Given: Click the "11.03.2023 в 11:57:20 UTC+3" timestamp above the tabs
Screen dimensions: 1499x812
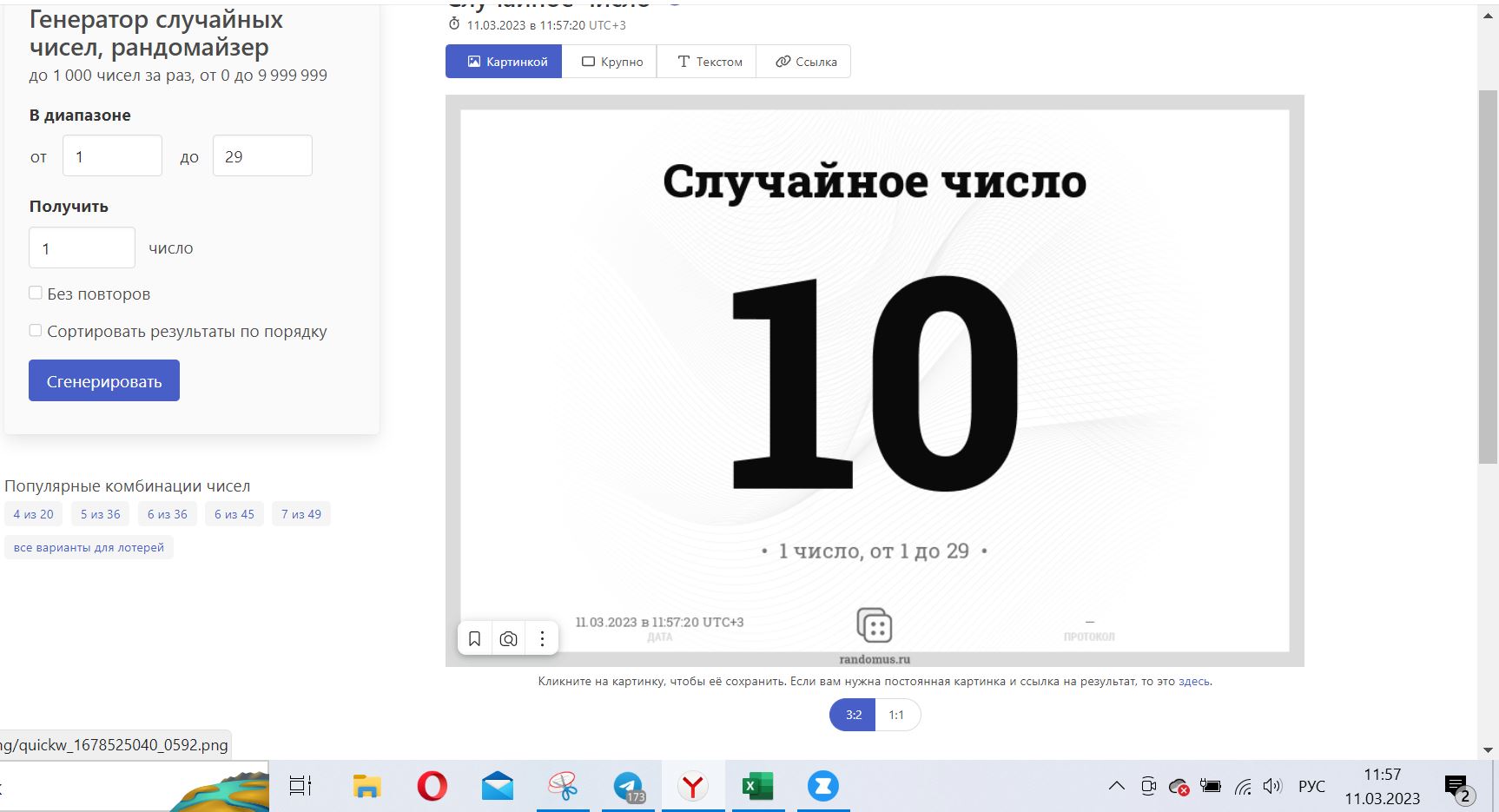Looking at the screenshot, I should pyautogui.click(x=546, y=25).
